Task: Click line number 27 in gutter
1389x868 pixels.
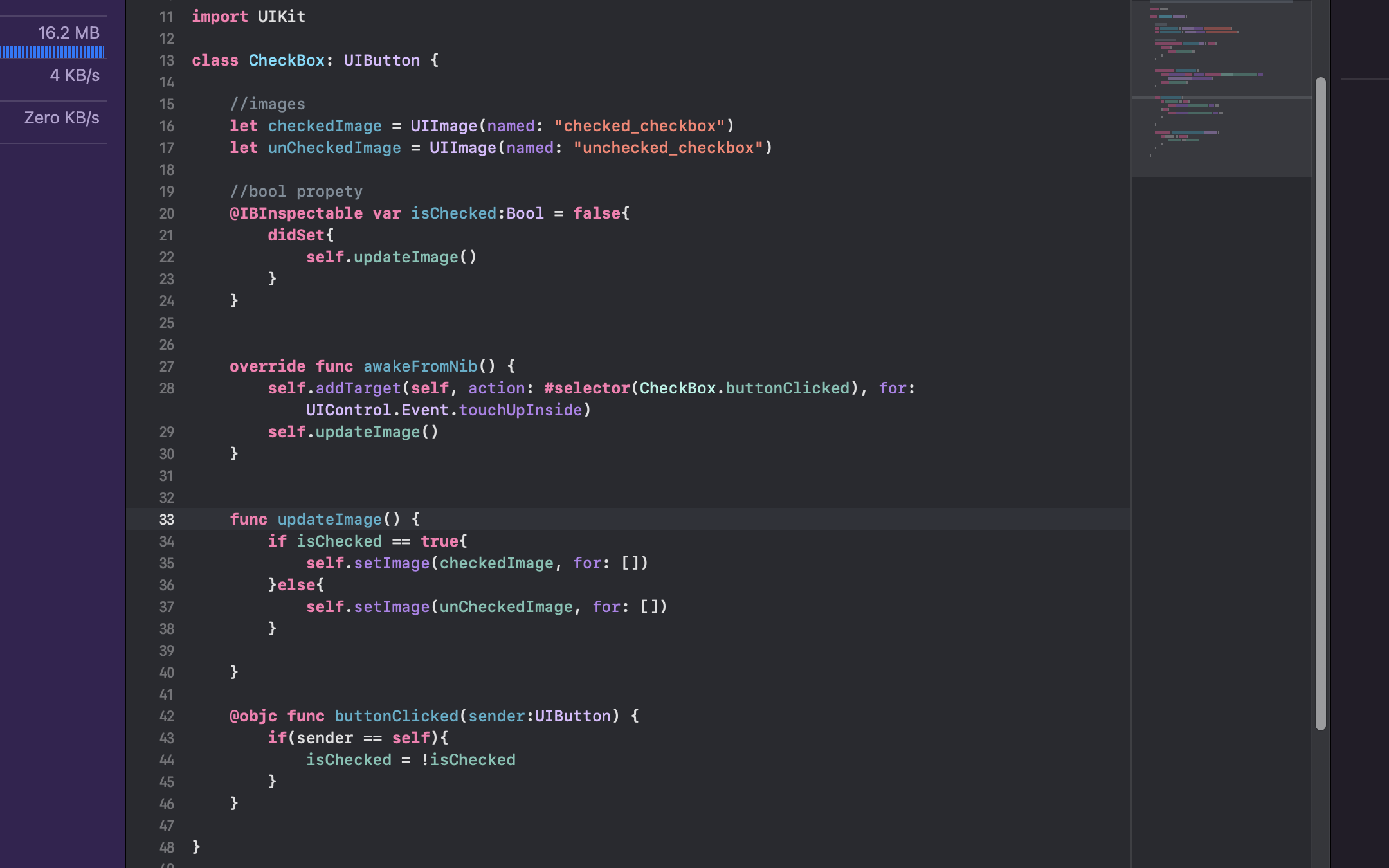Action: [x=167, y=366]
